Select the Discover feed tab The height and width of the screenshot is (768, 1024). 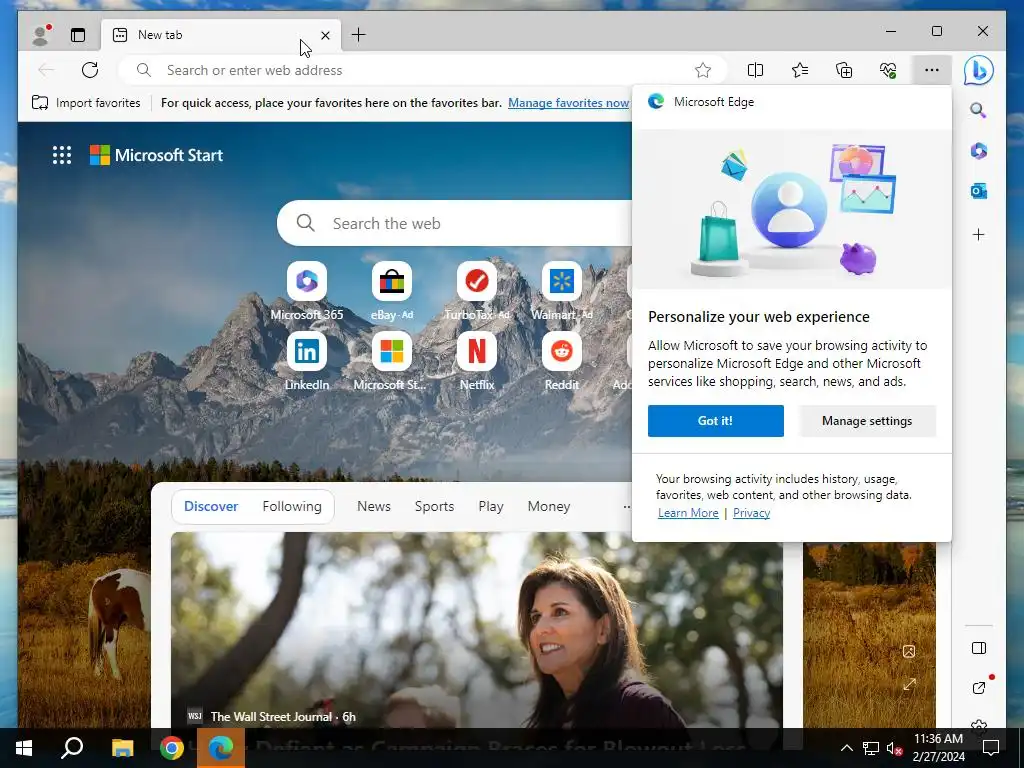211,506
